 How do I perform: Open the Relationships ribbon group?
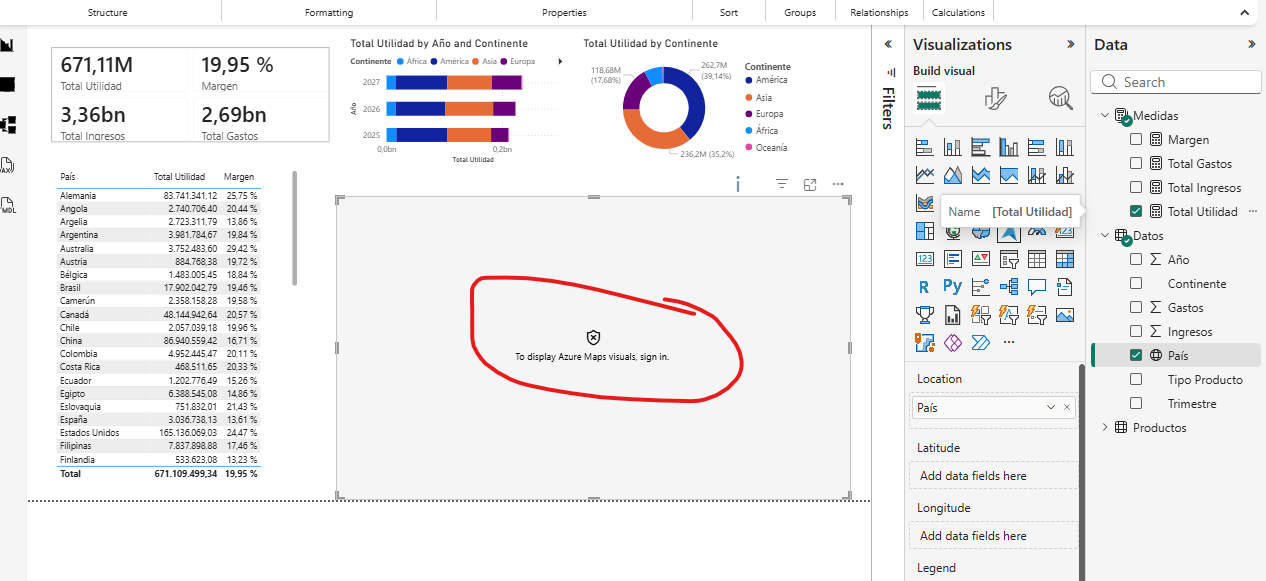point(879,13)
